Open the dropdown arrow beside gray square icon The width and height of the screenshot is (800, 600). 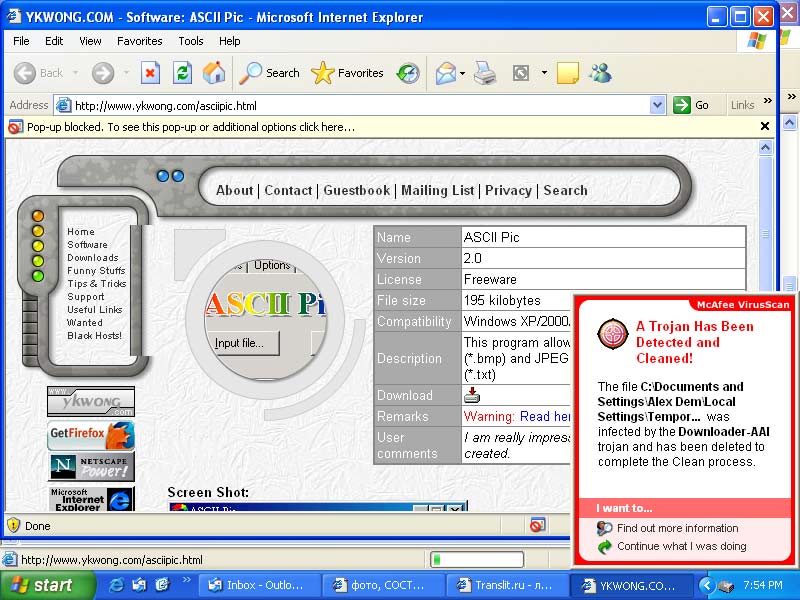point(544,73)
